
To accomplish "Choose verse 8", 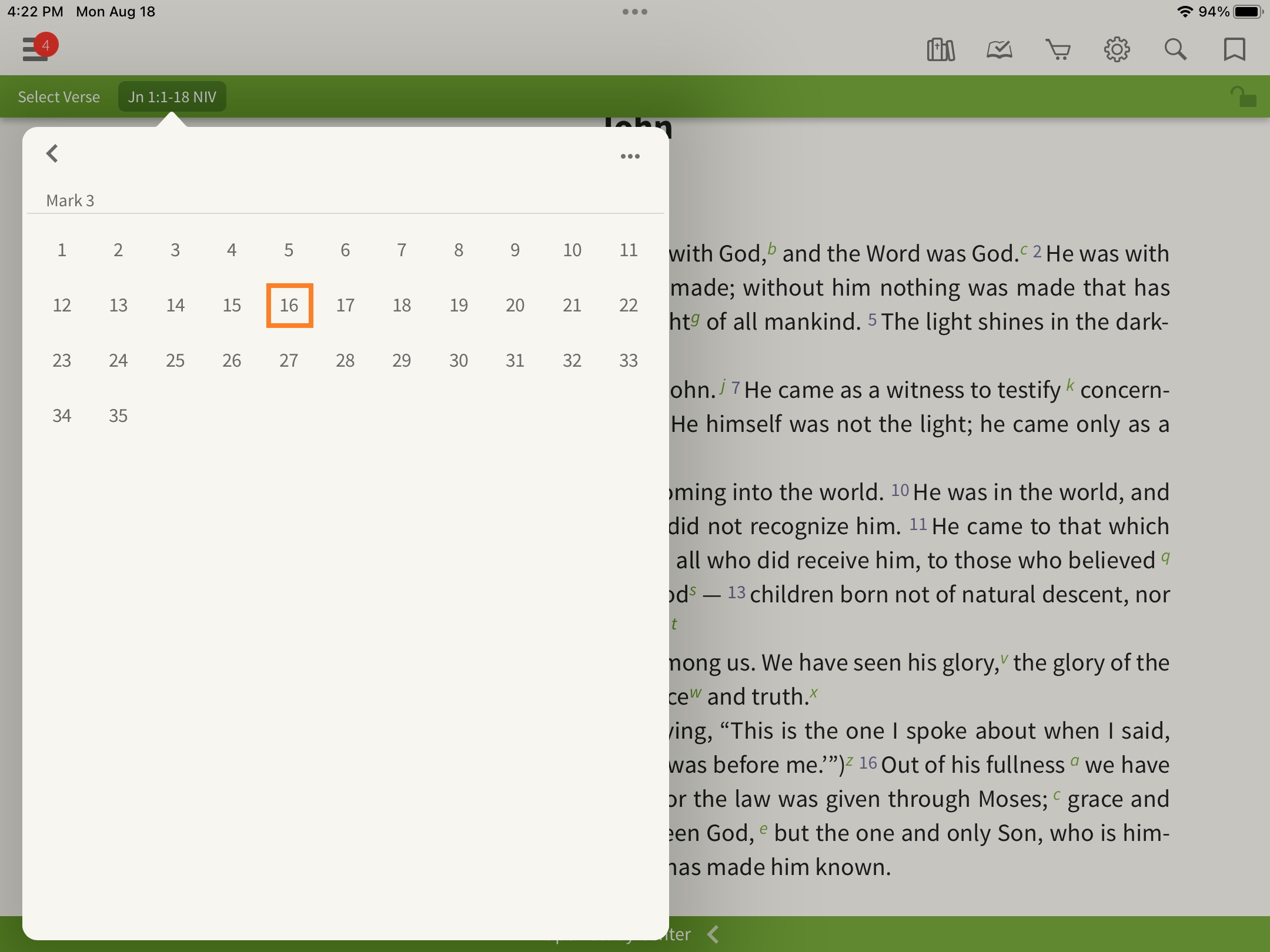I will (459, 250).
